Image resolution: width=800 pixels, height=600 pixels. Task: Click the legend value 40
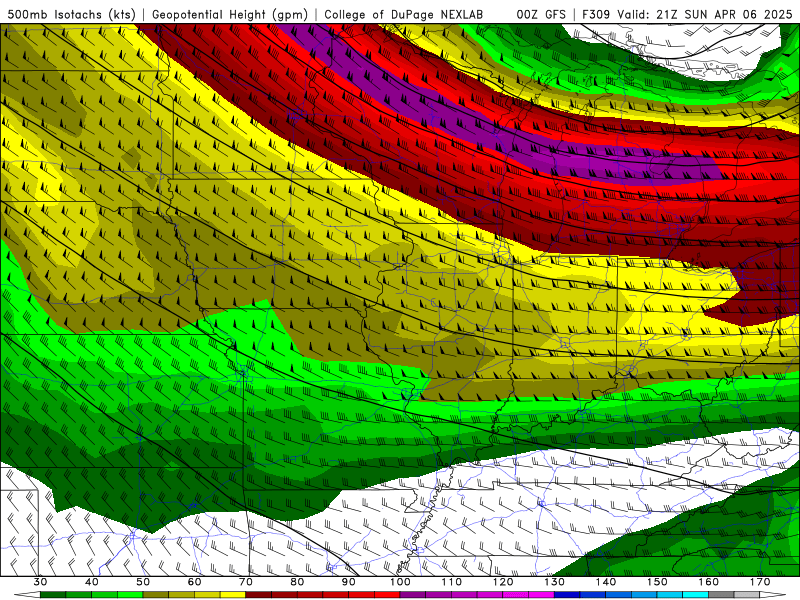pyautogui.click(x=92, y=582)
